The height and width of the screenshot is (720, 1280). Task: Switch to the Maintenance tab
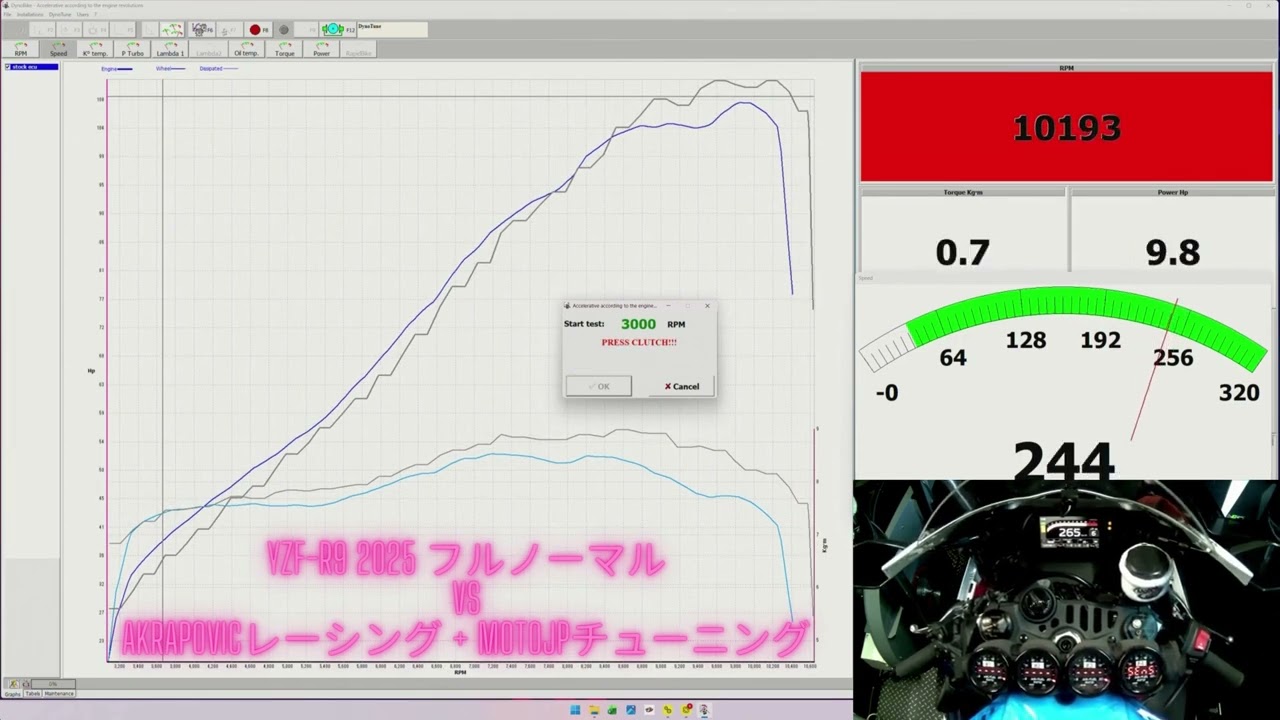(x=59, y=693)
